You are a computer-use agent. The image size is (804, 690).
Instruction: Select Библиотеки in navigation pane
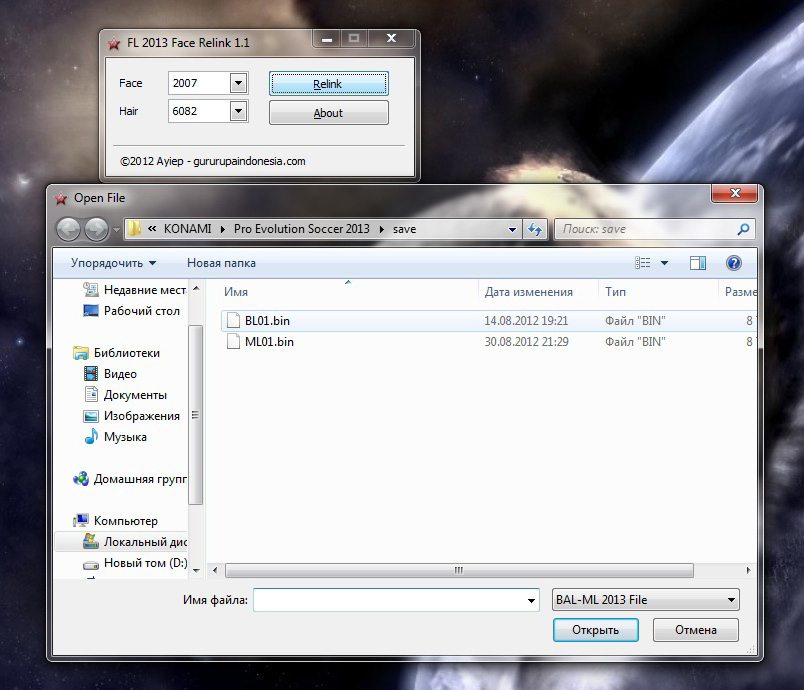(x=127, y=353)
